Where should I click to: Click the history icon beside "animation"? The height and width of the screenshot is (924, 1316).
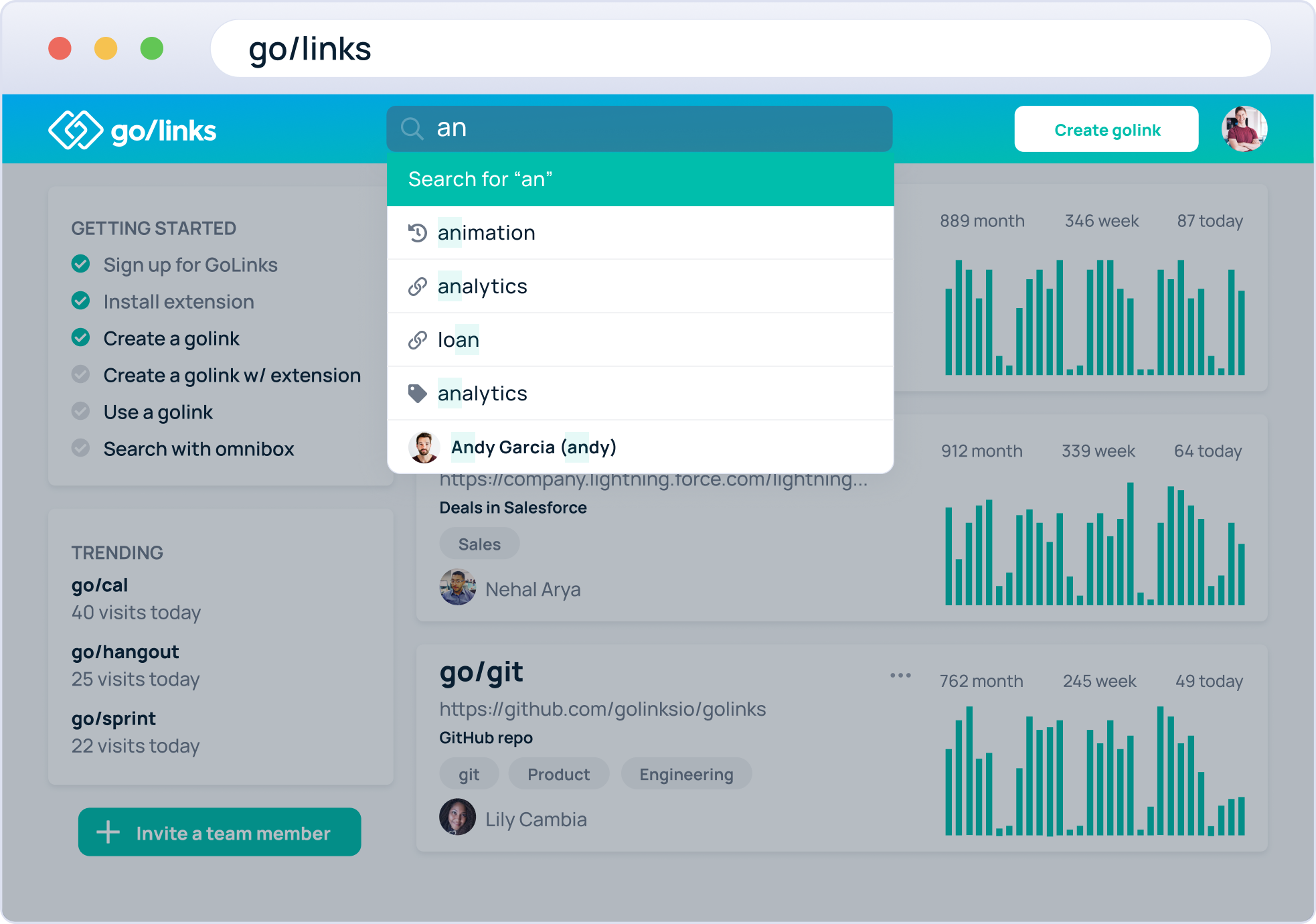[x=418, y=232]
